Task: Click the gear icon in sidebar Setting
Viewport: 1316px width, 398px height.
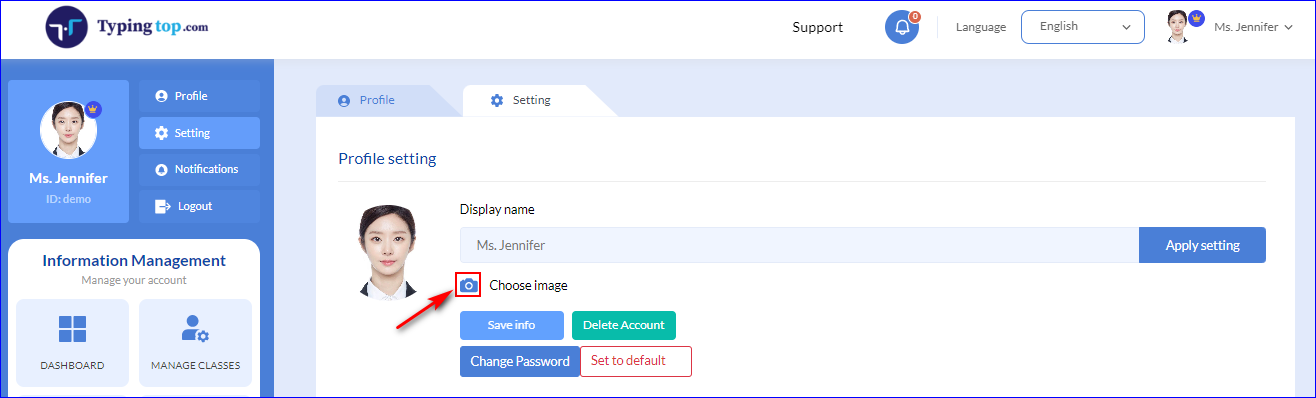Action: click(161, 133)
